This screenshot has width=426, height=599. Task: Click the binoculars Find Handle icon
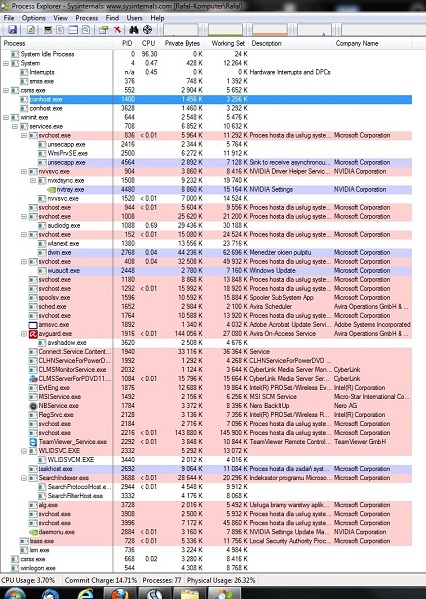pyautogui.click(x=133, y=30)
